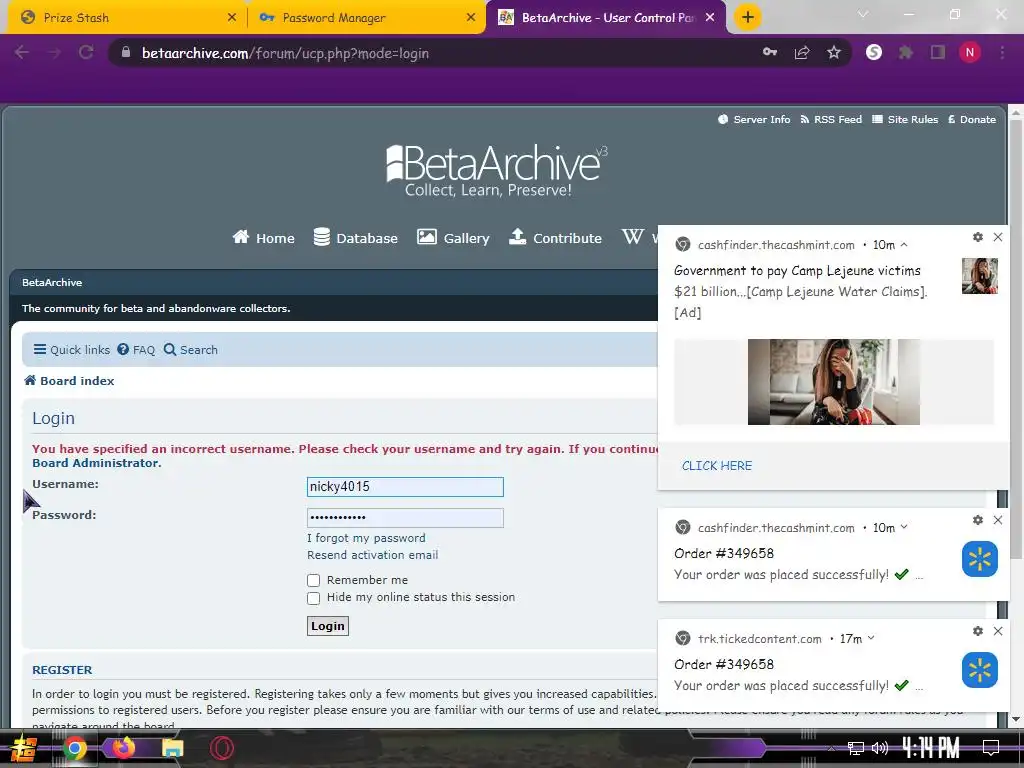The image size is (1024, 768).
Task: Click the Wiki W icon
Action: point(632,236)
